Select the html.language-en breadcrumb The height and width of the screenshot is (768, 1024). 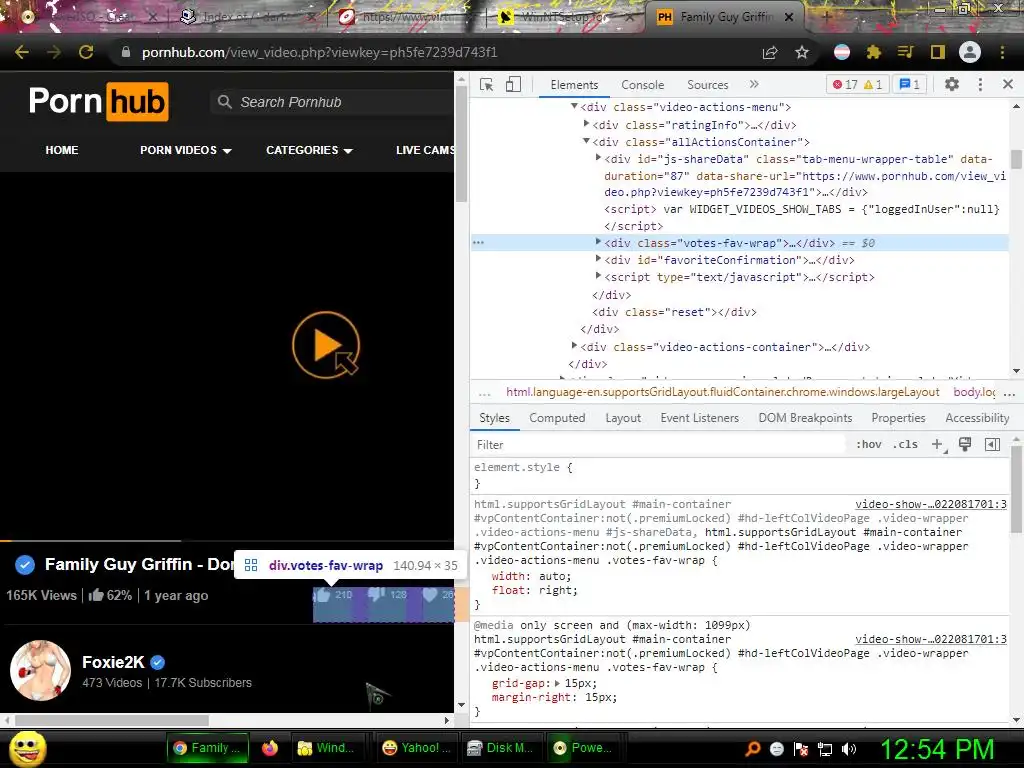pos(722,392)
